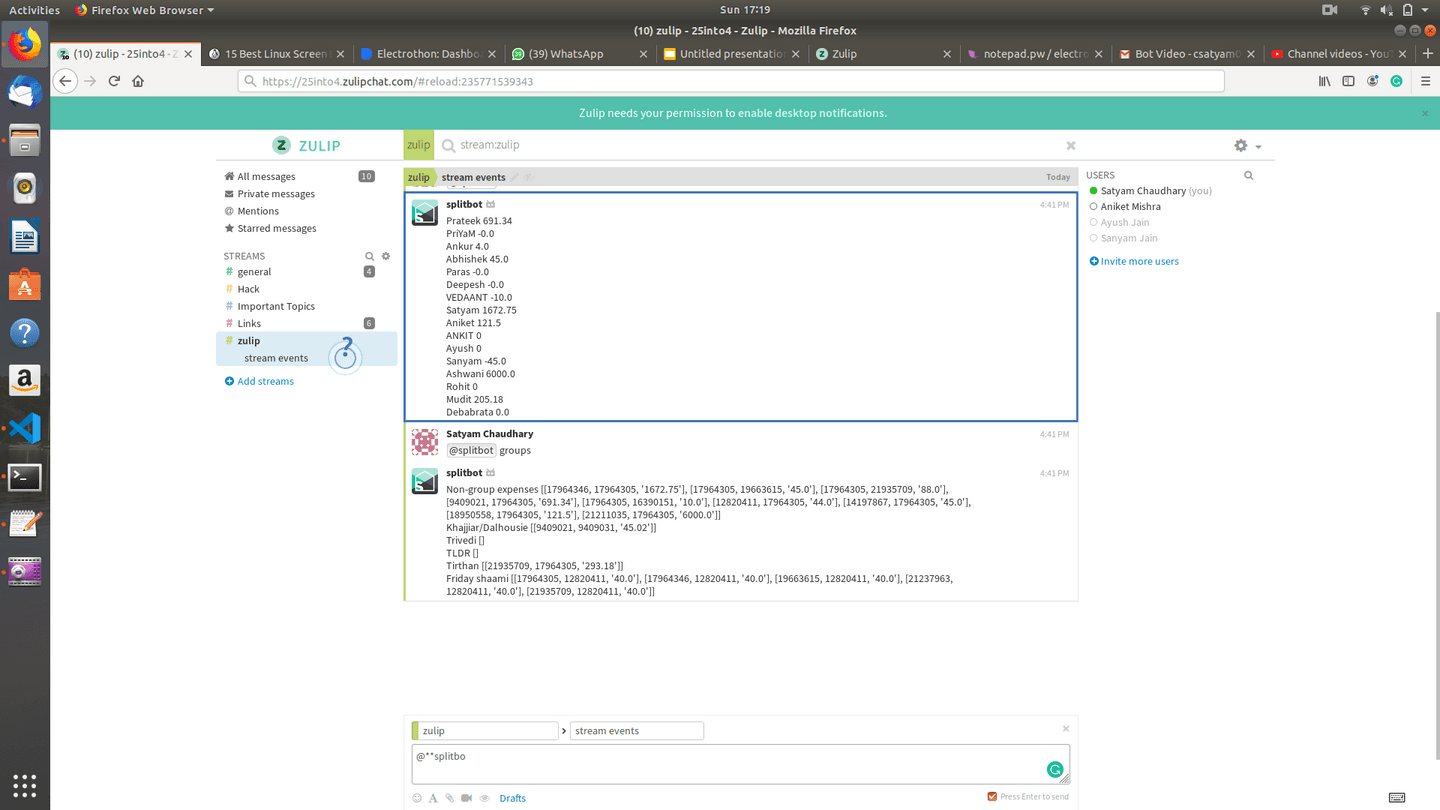Viewport: 1440px width, 810px height.
Task: Focus the message text area with @**splitbo
Action: click(740, 764)
